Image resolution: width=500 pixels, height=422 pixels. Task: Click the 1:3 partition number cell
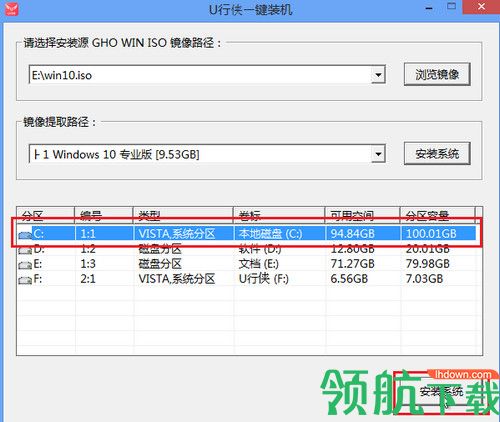click(x=88, y=264)
